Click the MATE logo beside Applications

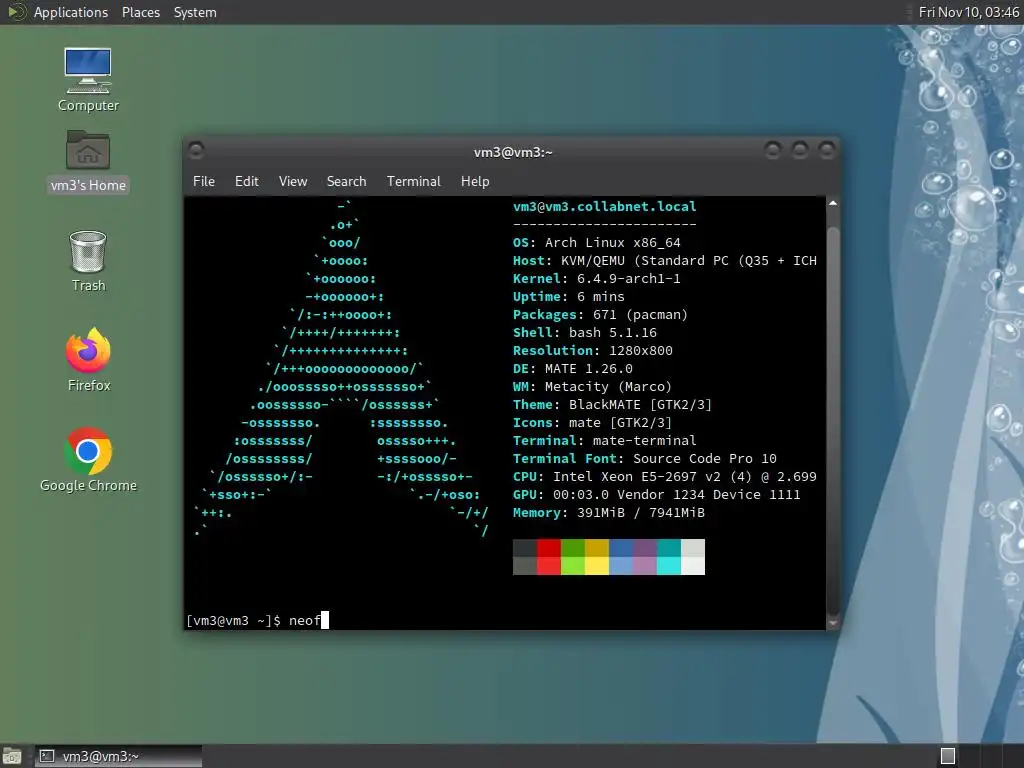pos(16,12)
